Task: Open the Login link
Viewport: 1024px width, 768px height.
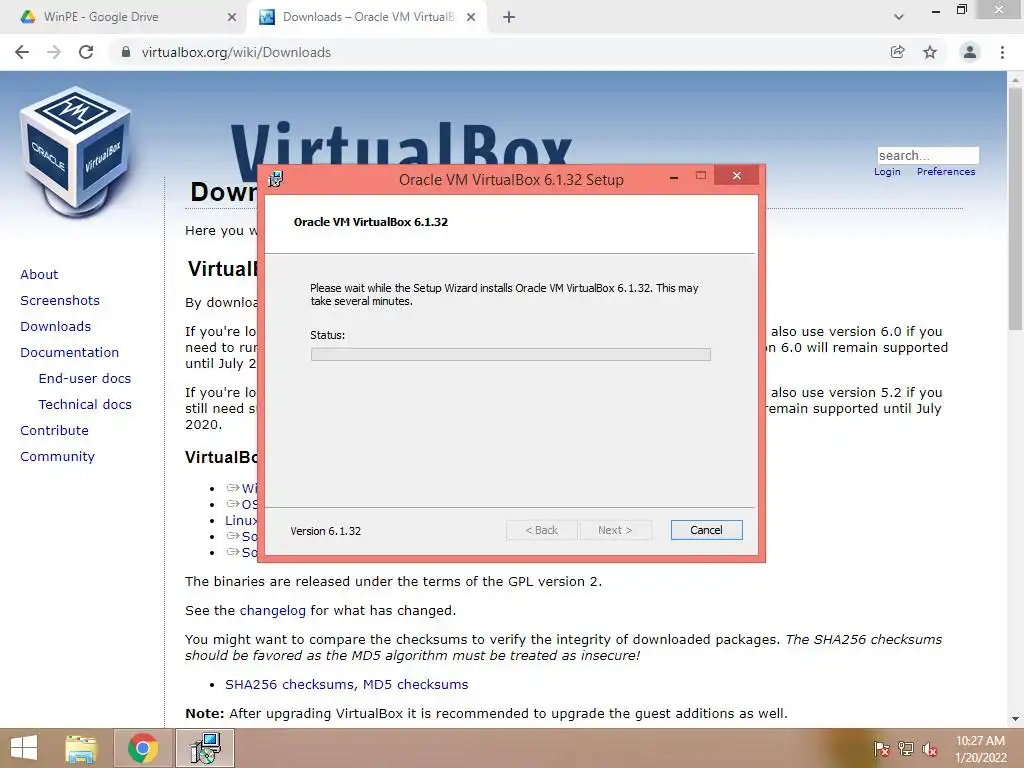Action: point(887,172)
